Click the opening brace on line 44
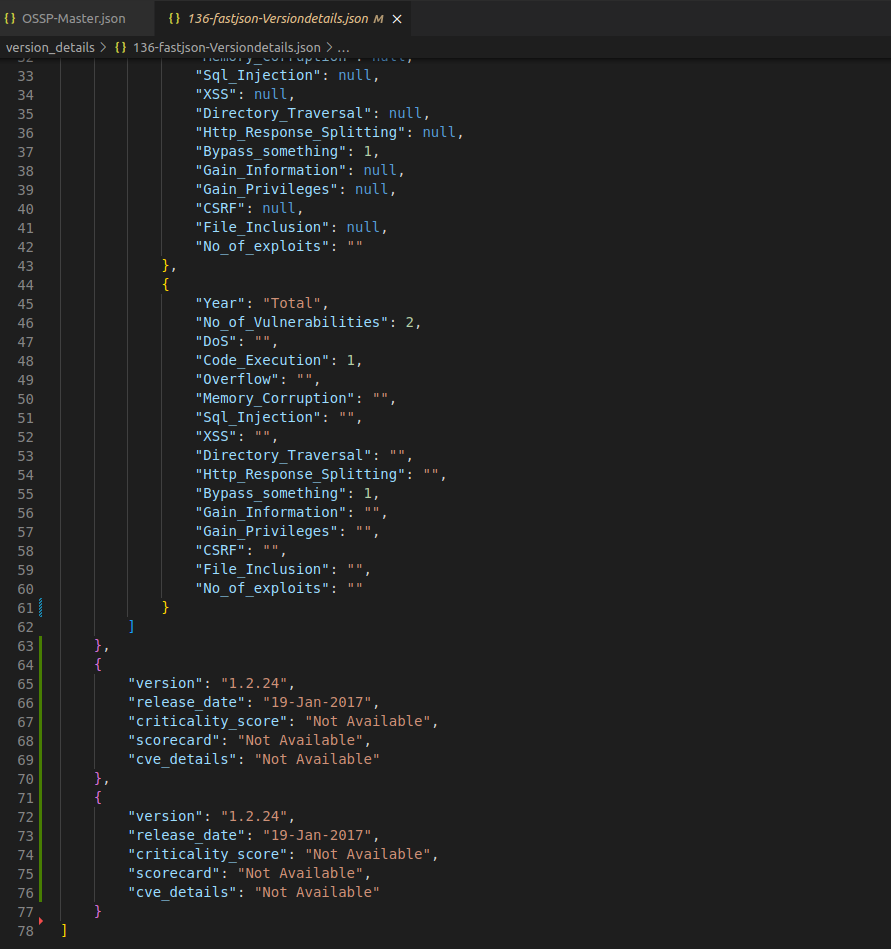 (166, 284)
